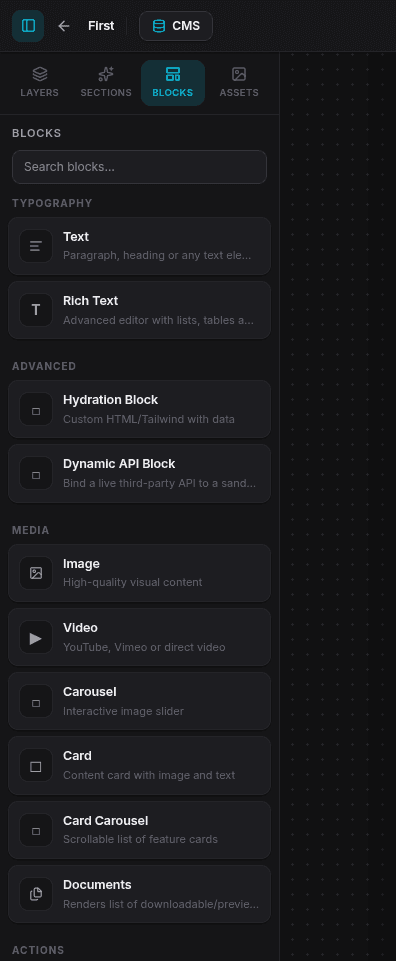396x961 pixels.
Task: Click the ACTIONS section heading
Action: click(x=38, y=950)
